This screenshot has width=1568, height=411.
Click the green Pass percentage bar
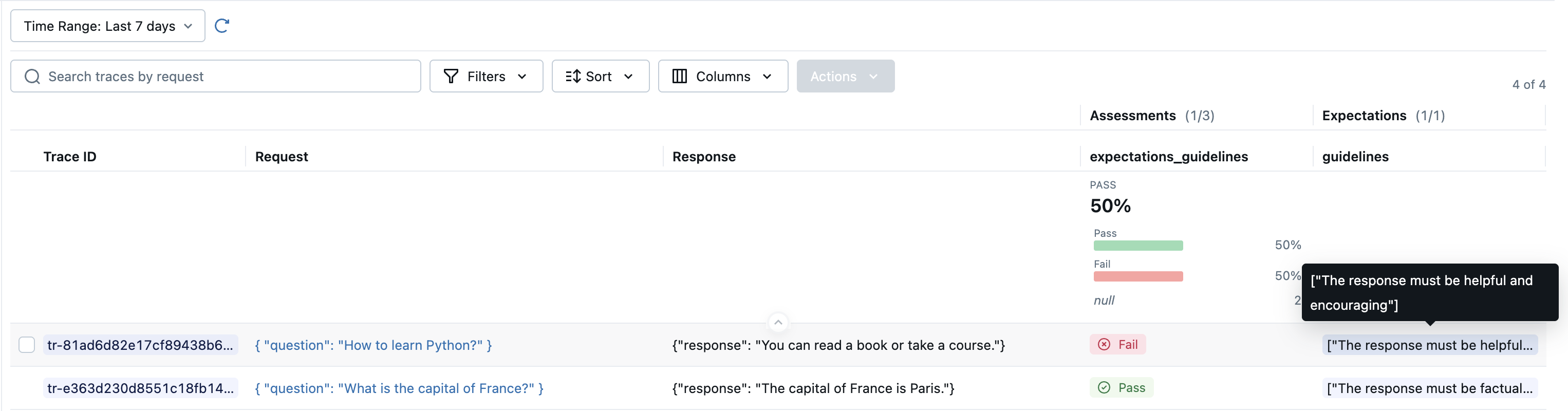coord(1137,246)
